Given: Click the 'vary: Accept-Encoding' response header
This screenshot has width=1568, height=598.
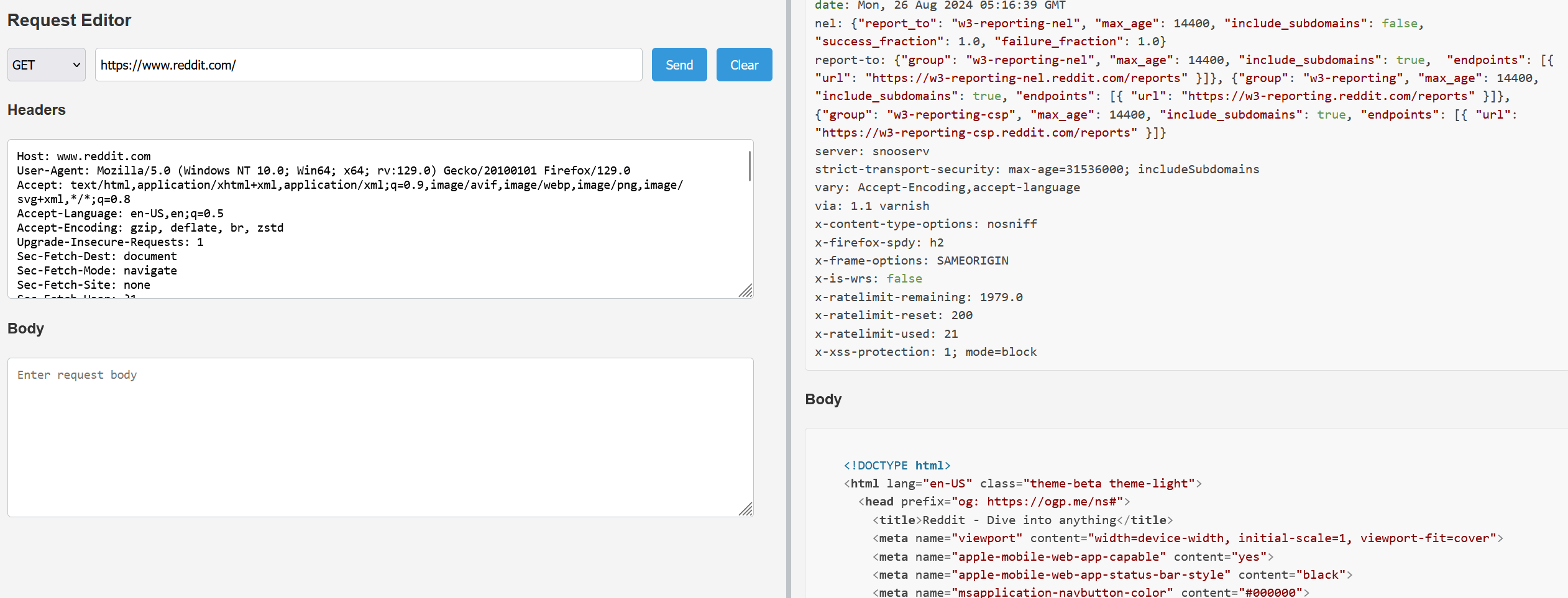Looking at the screenshot, I should pos(947,188).
